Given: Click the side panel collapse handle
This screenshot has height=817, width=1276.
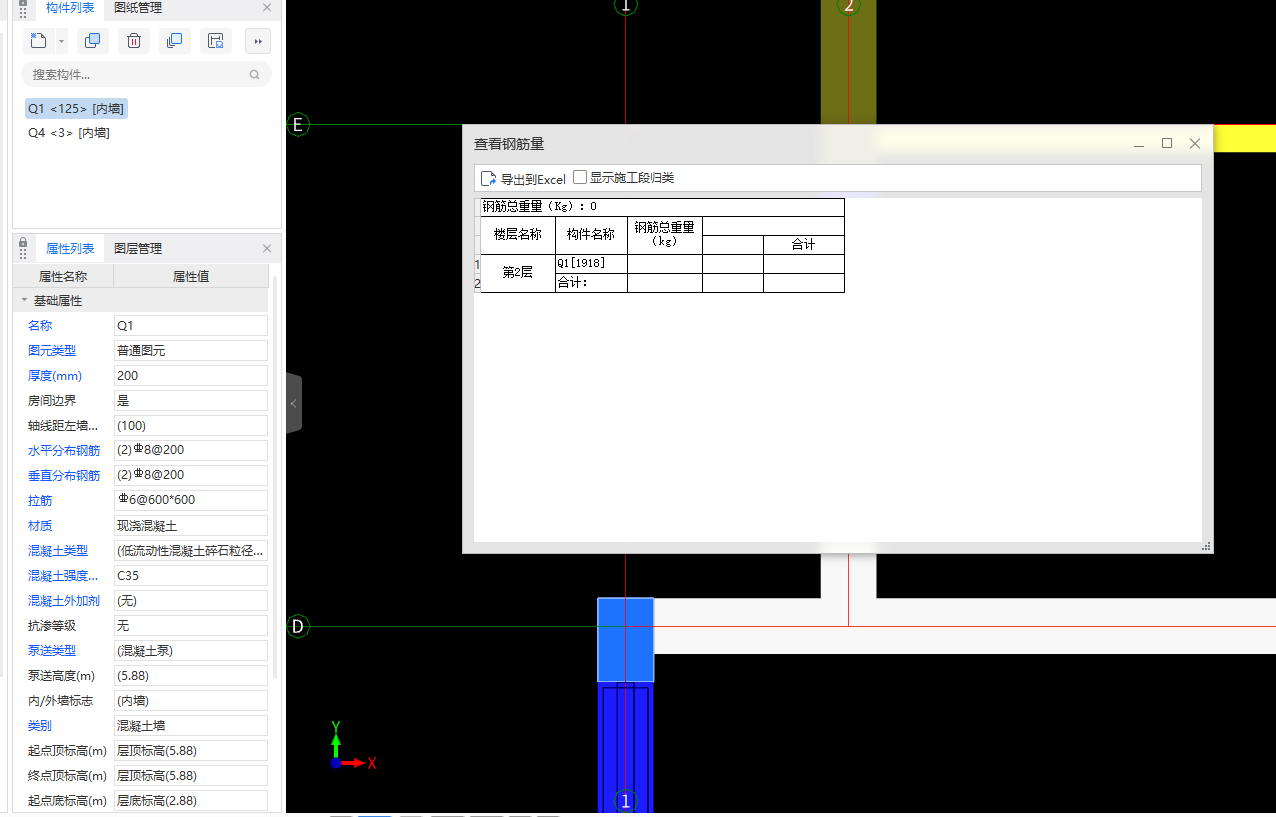Looking at the screenshot, I should (294, 403).
